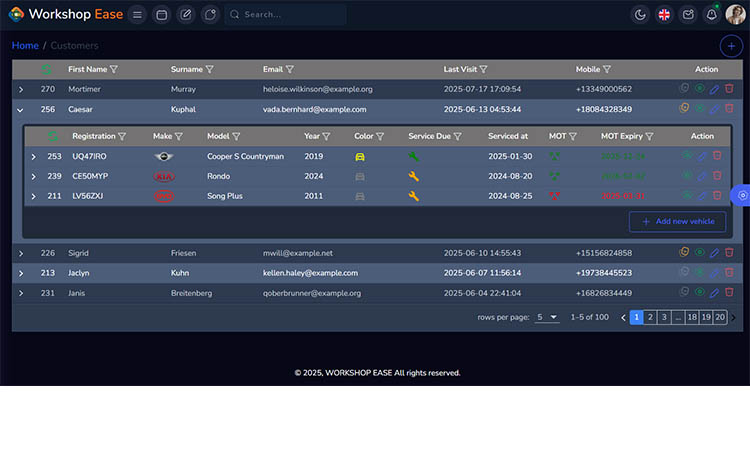Open the notifications bell
This screenshot has width=750, height=468.
coord(712,15)
